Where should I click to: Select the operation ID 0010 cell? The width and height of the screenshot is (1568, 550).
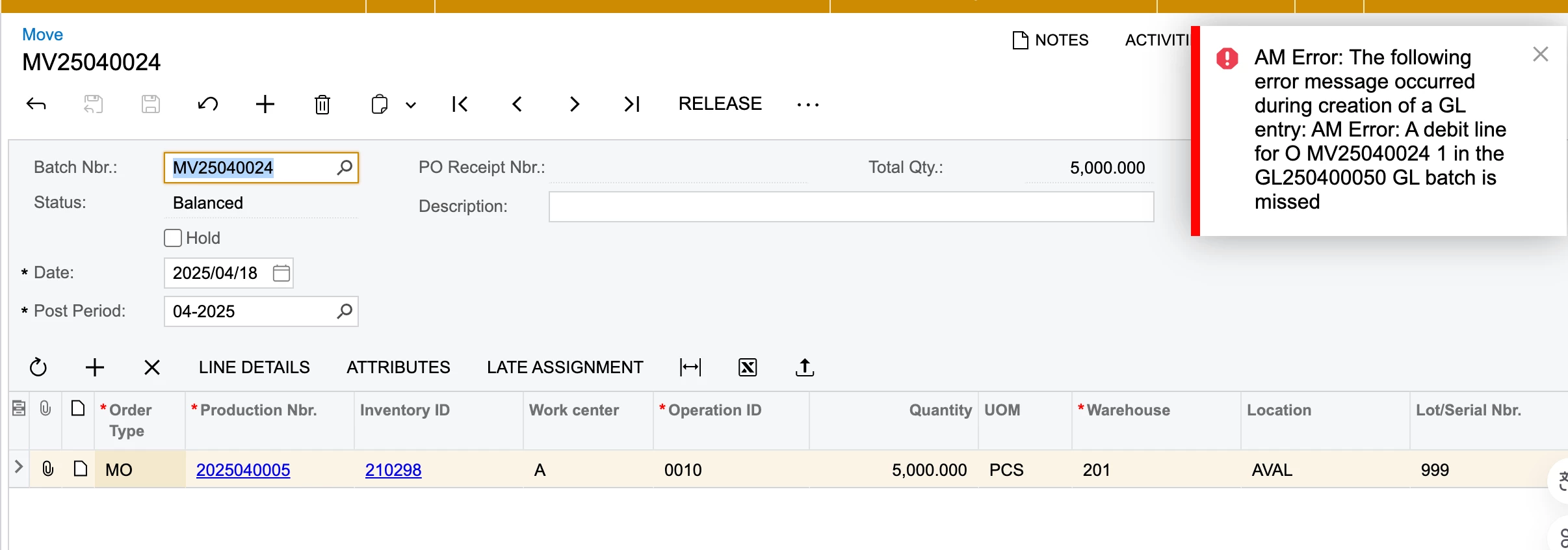pyautogui.click(x=731, y=469)
